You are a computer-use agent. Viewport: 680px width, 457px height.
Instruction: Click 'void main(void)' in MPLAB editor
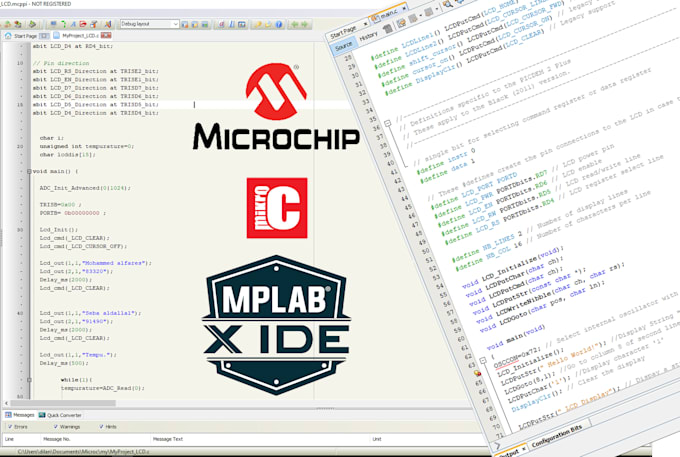516,337
